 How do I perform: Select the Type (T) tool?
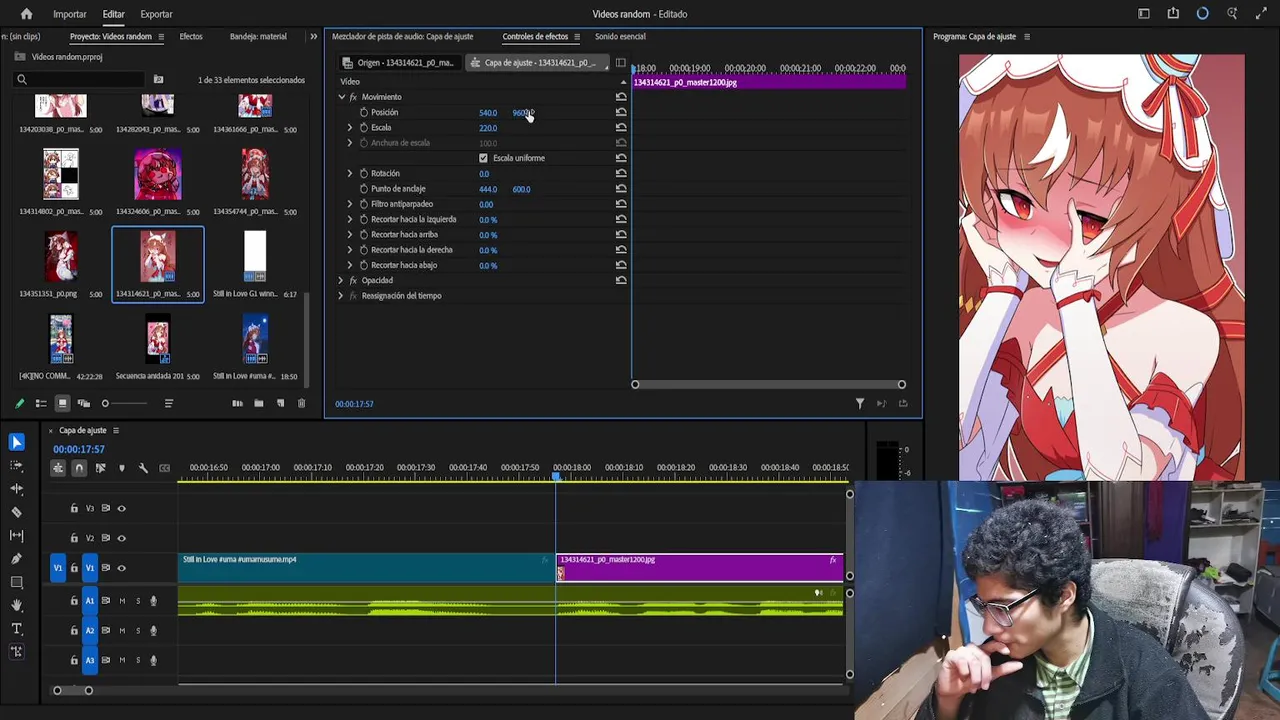(x=16, y=629)
